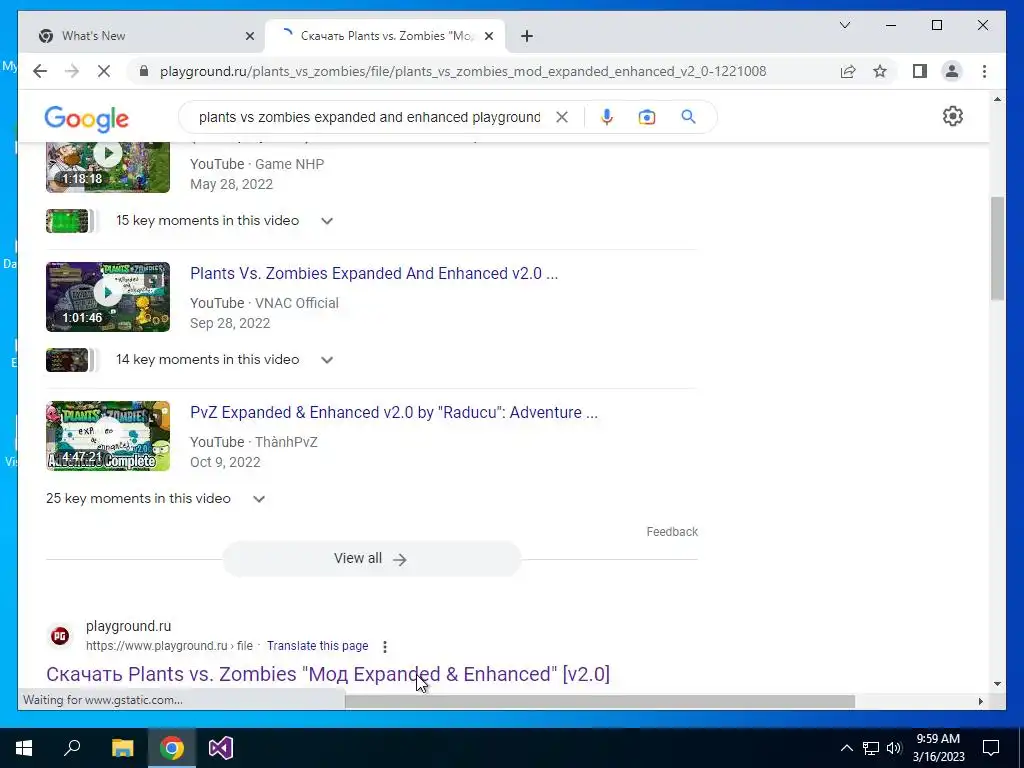Open the tab search chevron

coord(844,25)
